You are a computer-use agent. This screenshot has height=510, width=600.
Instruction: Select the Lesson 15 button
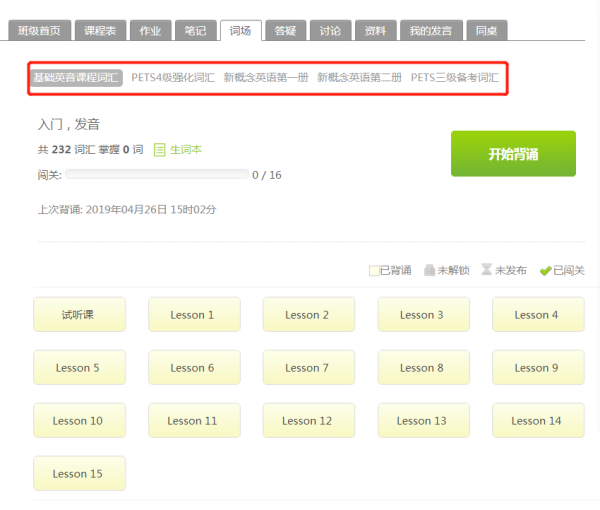coord(80,473)
